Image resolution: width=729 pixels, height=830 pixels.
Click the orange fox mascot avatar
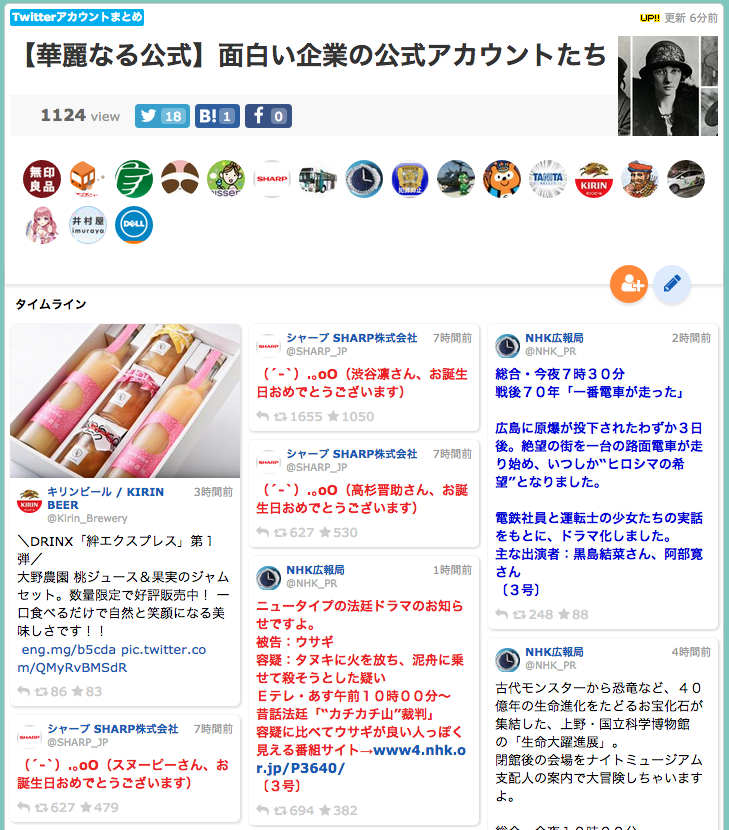[x=502, y=179]
